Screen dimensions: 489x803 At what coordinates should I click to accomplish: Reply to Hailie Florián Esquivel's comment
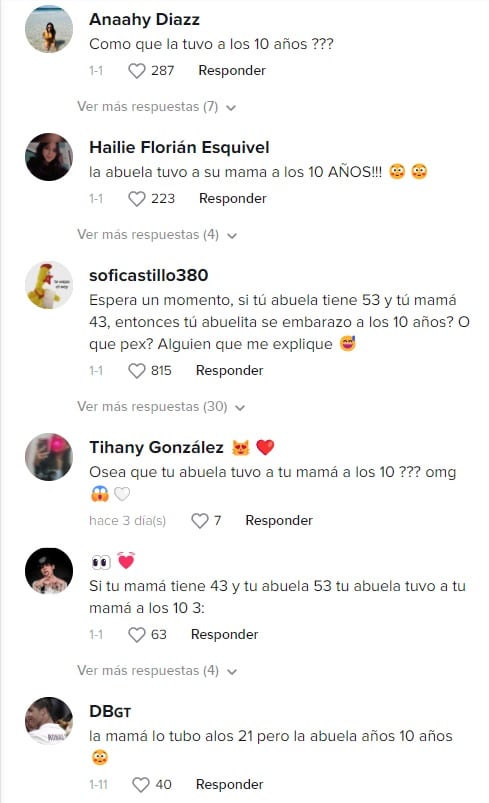click(232, 199)
